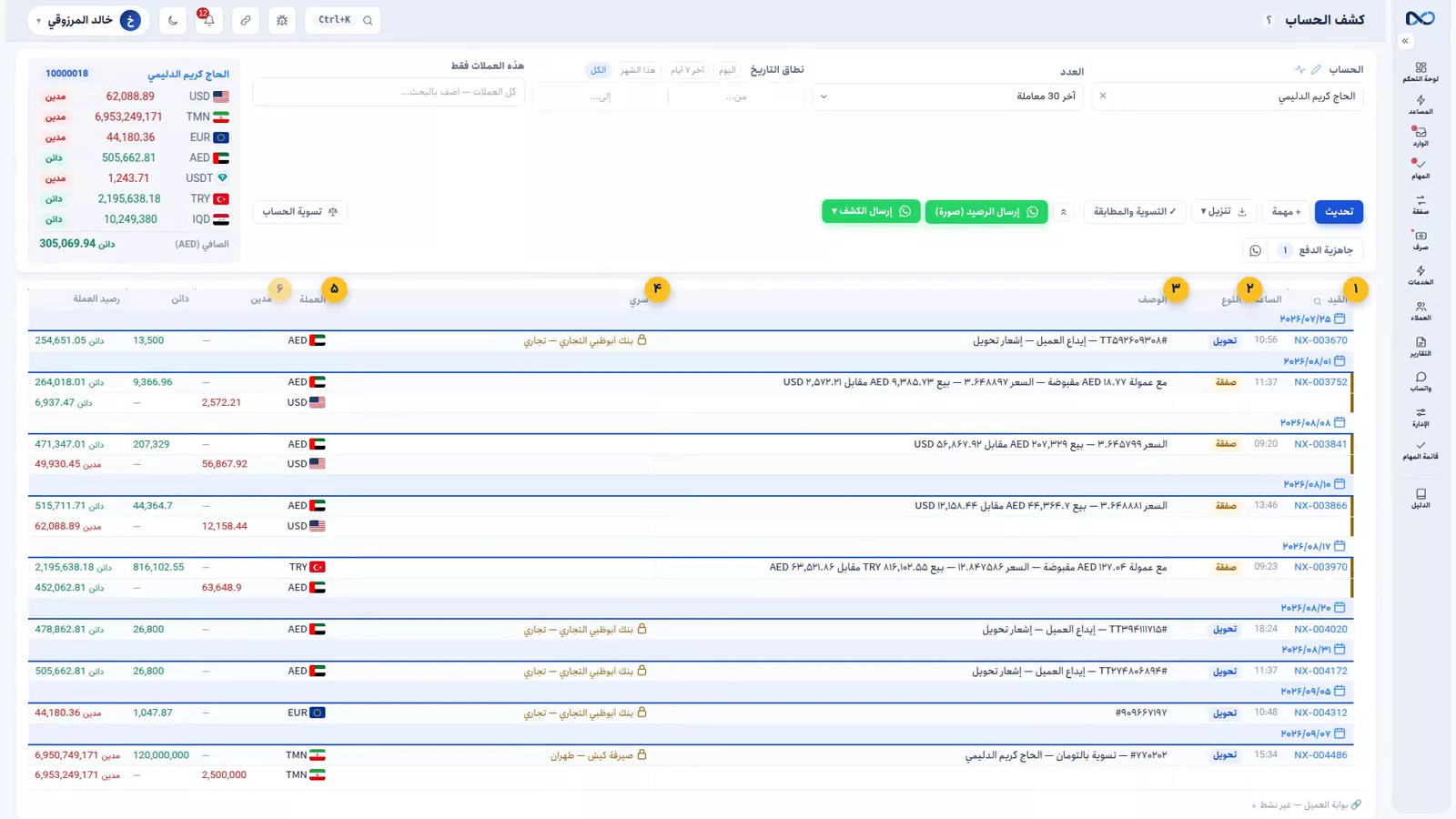Screen dimensions: 1456x819
Task: Select the الكل date range filter
Action: pos(598,70)
